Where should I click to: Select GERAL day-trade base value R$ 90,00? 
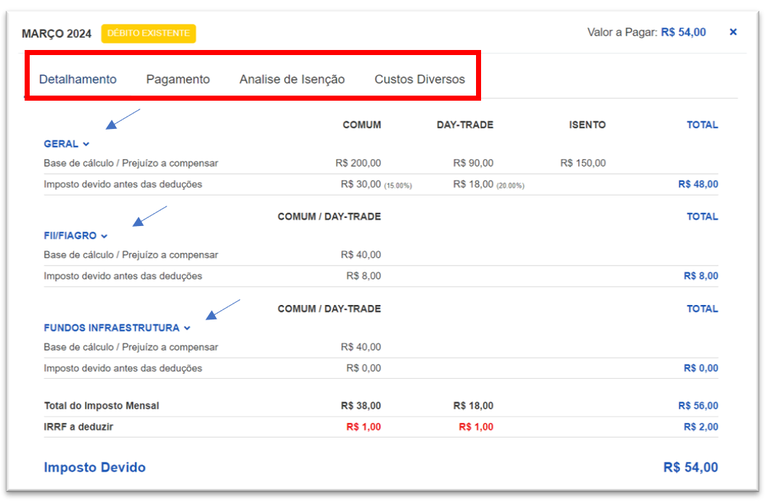pyautogui.click(x=473, y=163)
